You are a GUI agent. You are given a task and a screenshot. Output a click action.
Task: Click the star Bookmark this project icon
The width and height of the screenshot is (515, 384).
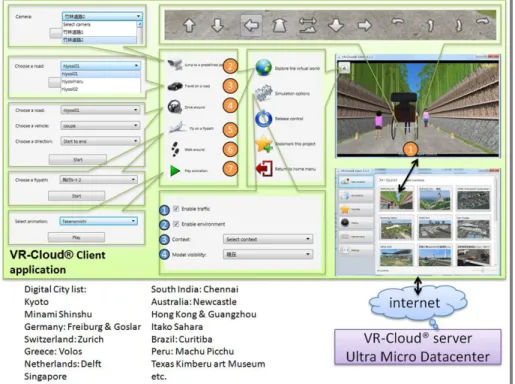264,144
